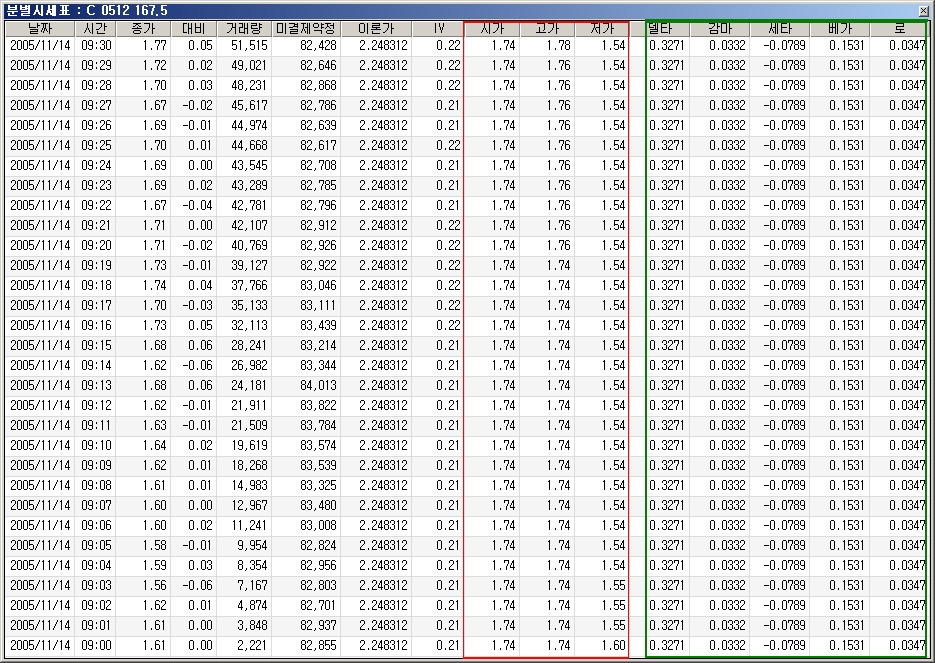Click the IV column header
This screenshot has width=935, height=663.
438,28
